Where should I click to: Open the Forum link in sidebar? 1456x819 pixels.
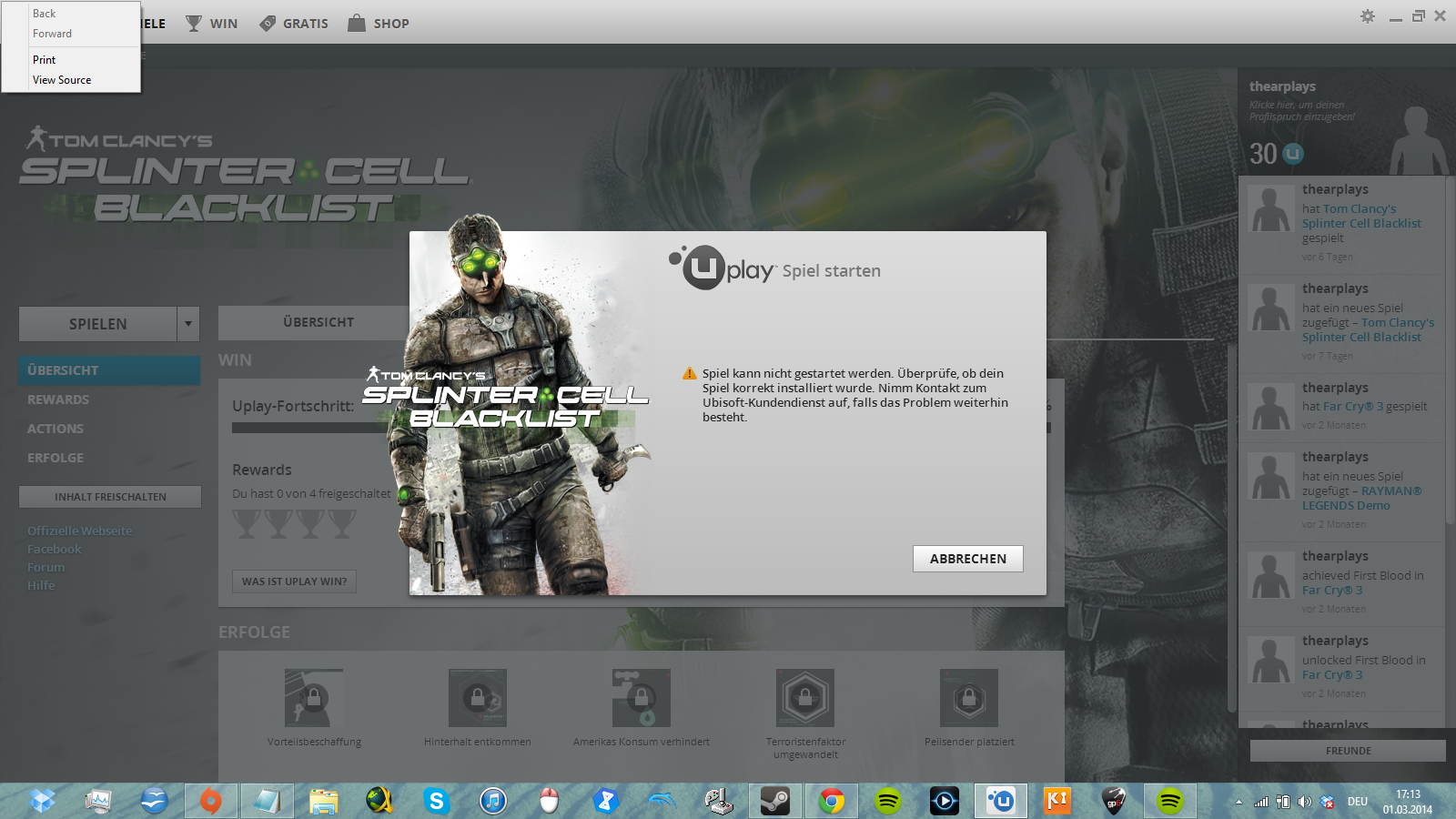pyautogui.click(x=45, y=567)
